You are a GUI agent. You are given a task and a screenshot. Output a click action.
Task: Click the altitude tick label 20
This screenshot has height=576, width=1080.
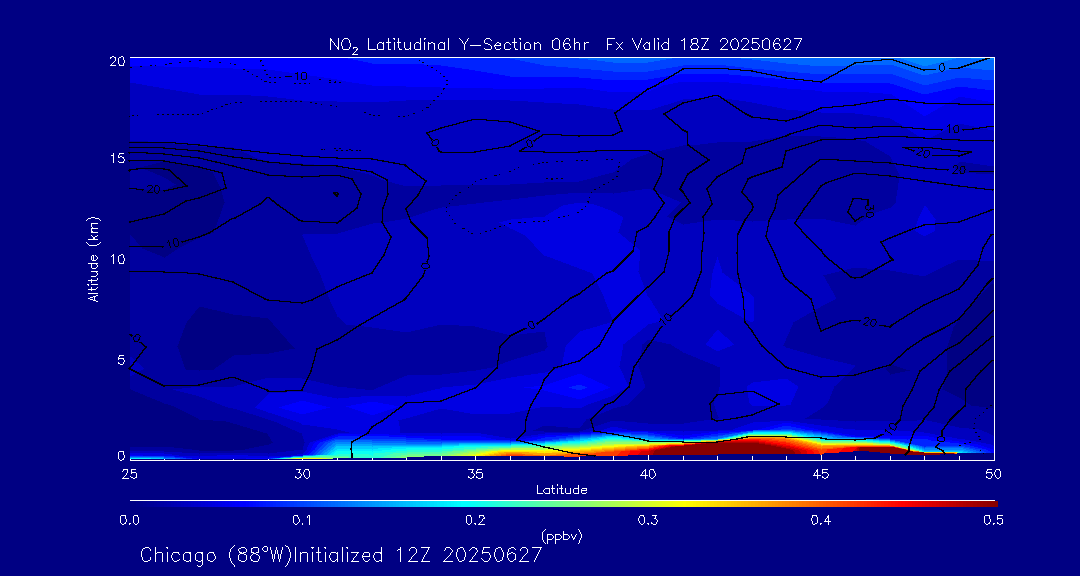(x=118, y=61)
